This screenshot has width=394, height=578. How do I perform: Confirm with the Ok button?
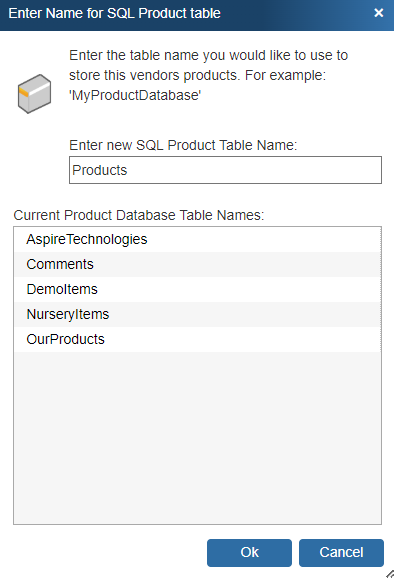point(249,553)
